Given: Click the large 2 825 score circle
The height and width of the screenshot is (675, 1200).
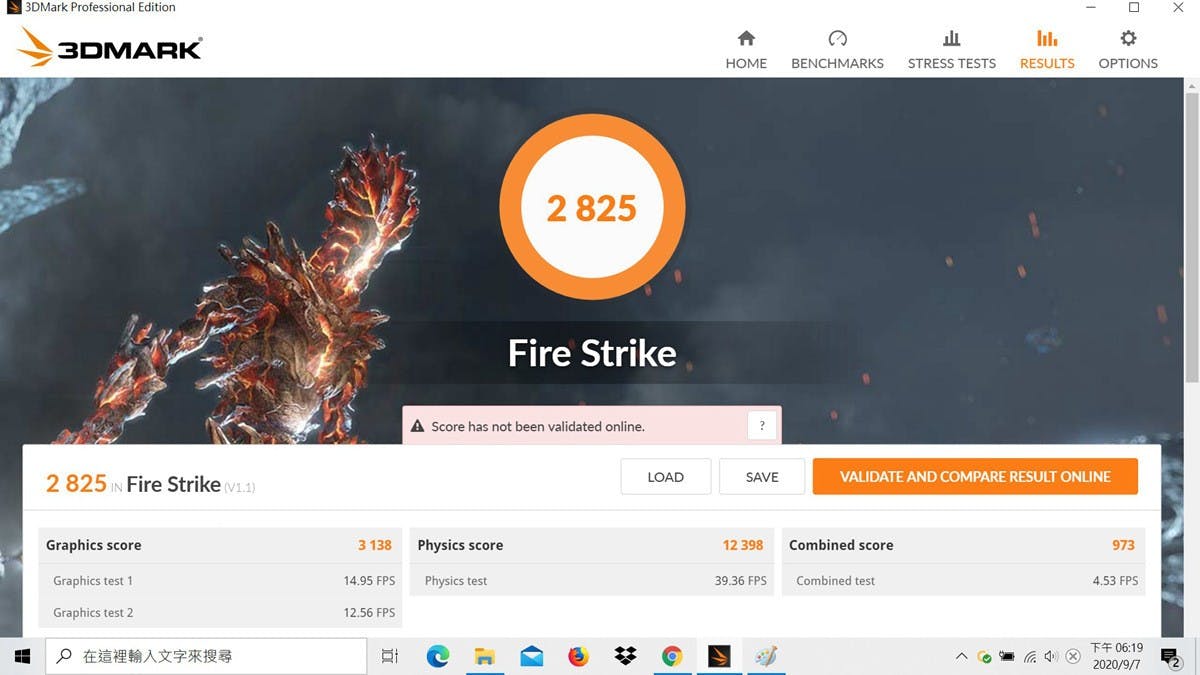Looking at the screenshot, I should [x=592, y=208].
